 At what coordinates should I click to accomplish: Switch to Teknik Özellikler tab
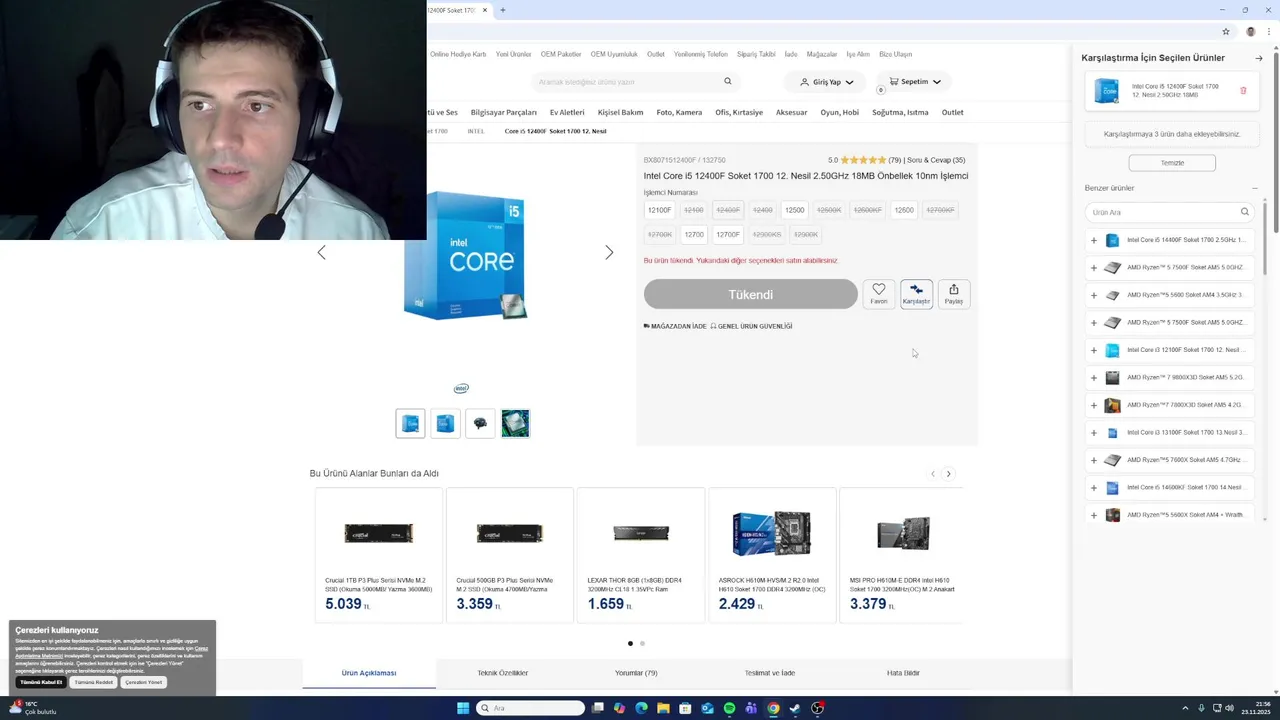[502, 673]
